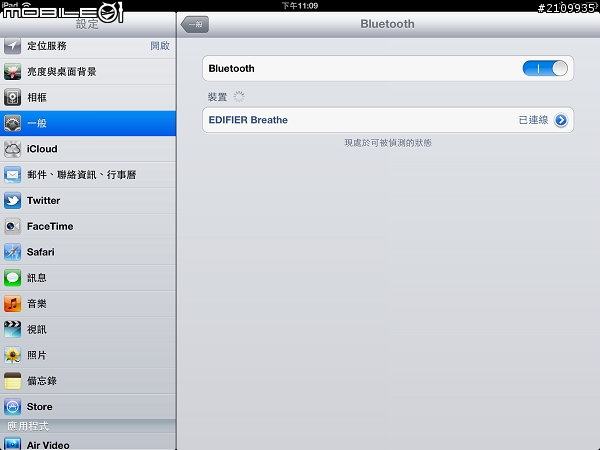Open EDIFIER Breathe device details arrow
The image size is (600, 450).
click(x=560, y=120)
